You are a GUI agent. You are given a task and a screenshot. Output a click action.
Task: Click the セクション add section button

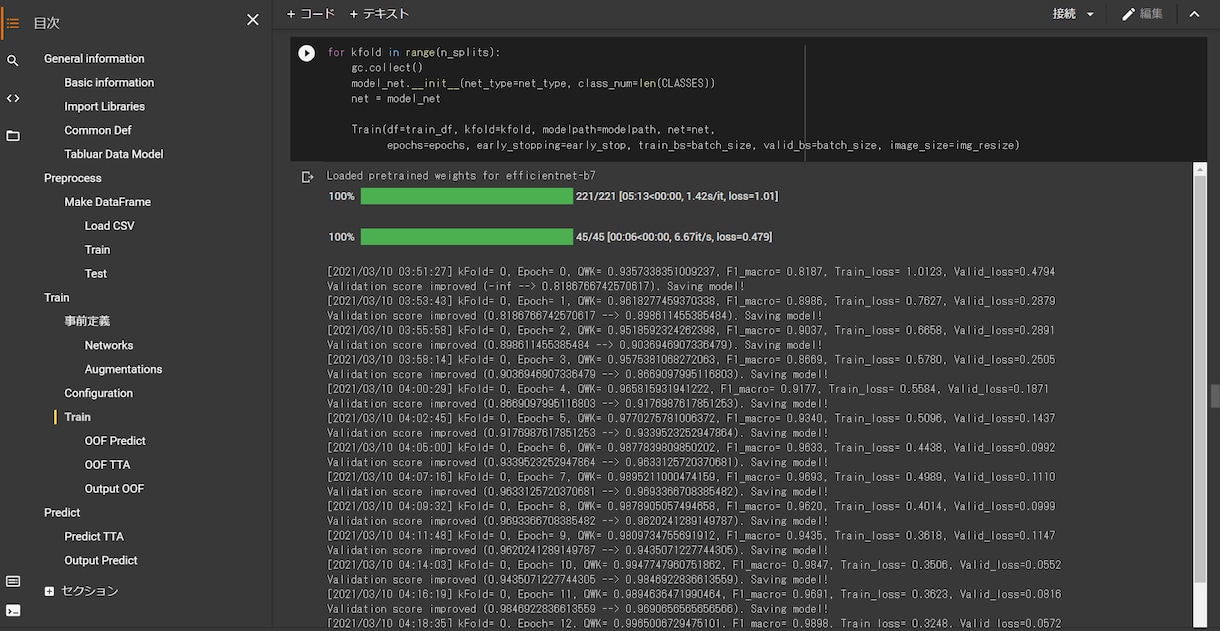81,591
